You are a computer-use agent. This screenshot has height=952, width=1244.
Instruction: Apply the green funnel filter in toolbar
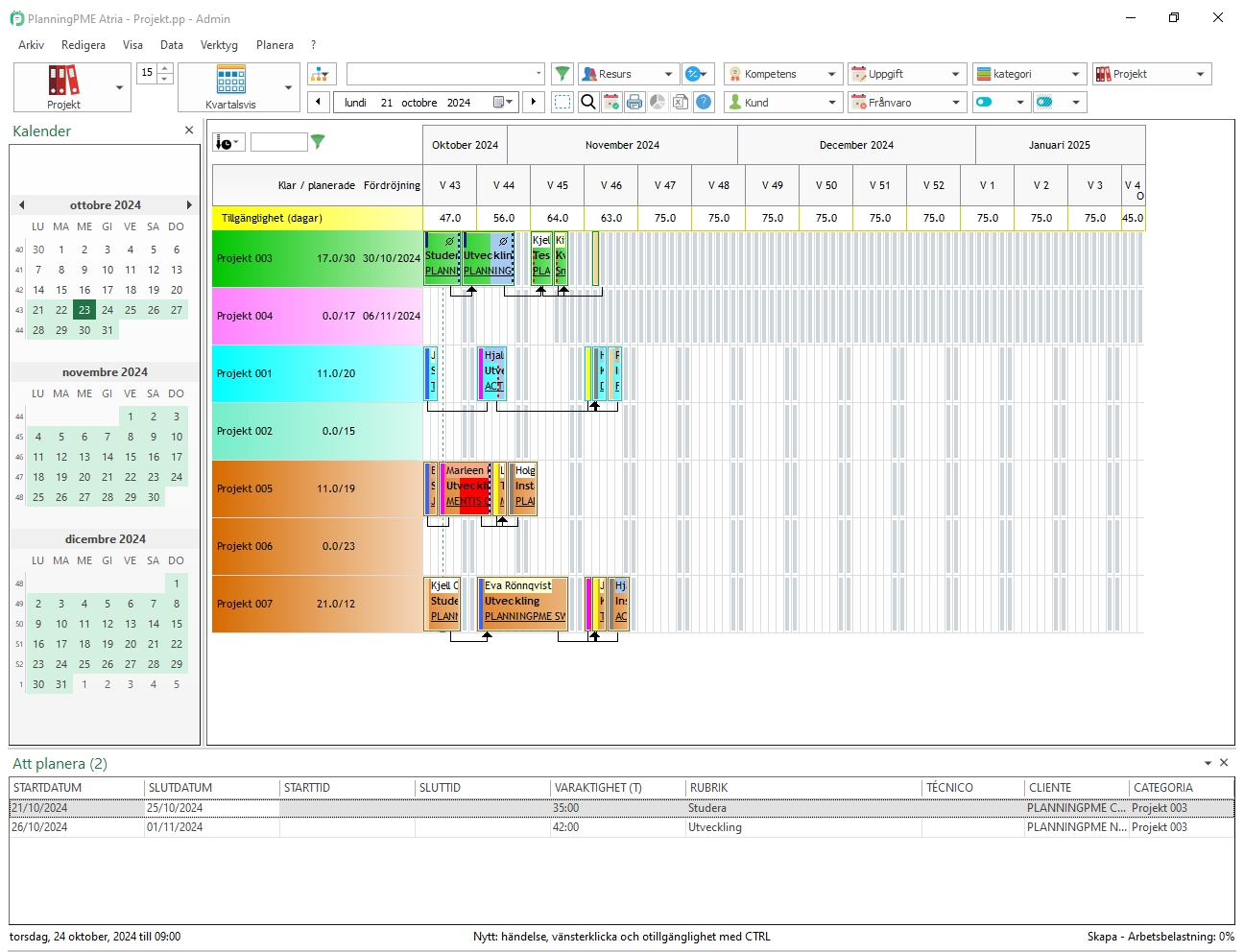(562, 74)
